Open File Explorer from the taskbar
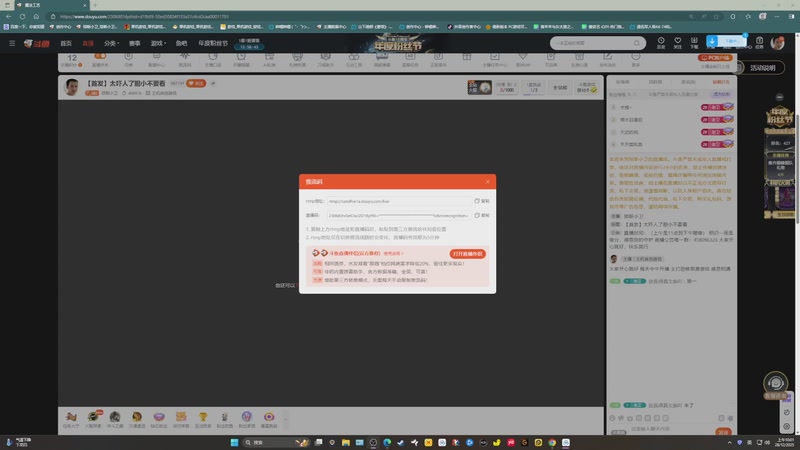800x450 pixels. pos(346,442)
